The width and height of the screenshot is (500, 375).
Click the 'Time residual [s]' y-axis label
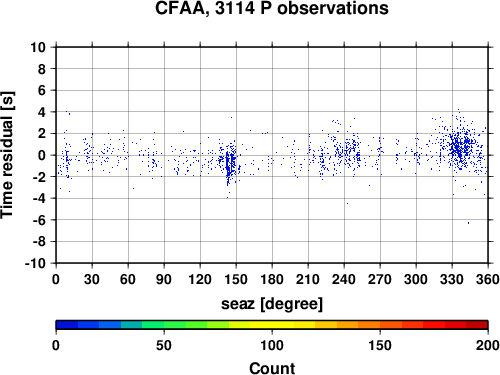pos(7,155)
